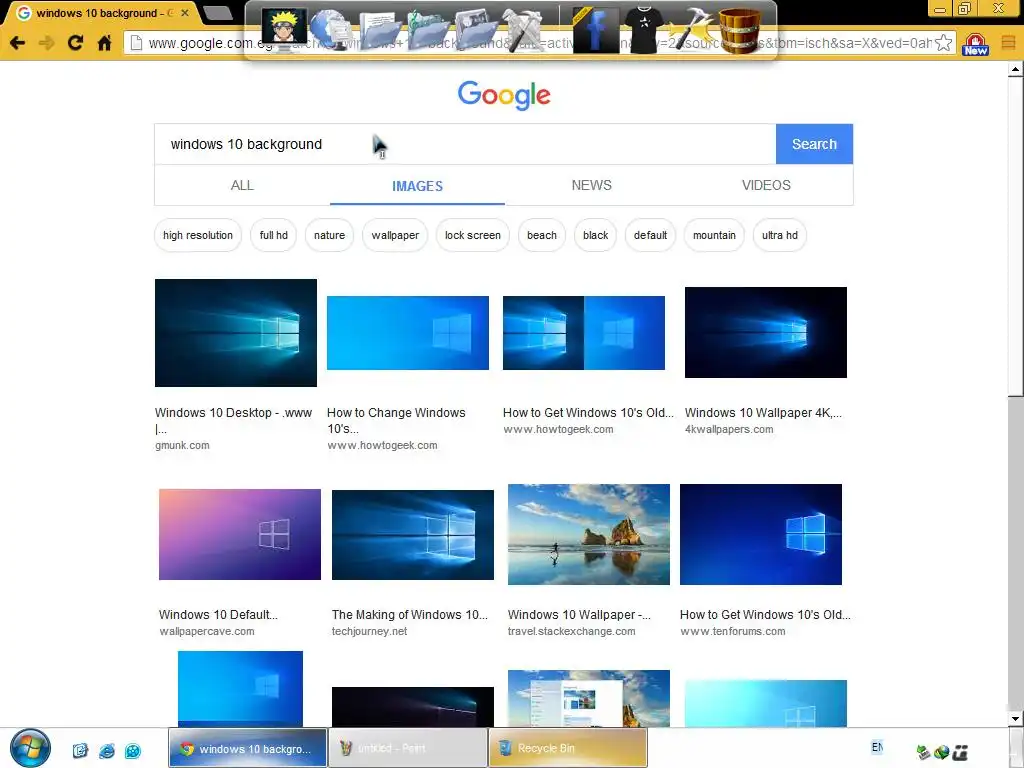Open the 4kwallpapers.com wallpaper thumbnail
The image size is (1024, 768).
pyautogui.click(x=765, y=332)
